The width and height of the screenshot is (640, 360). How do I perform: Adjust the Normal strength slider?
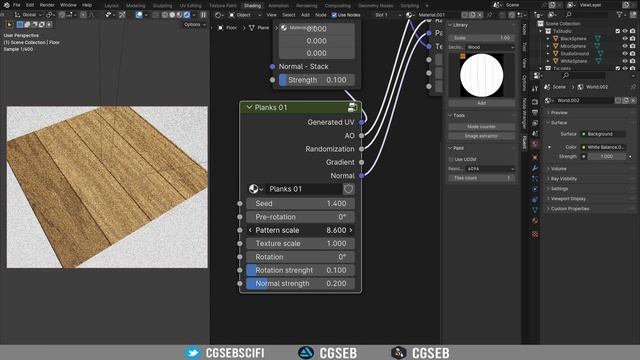(x=300, y=283)
